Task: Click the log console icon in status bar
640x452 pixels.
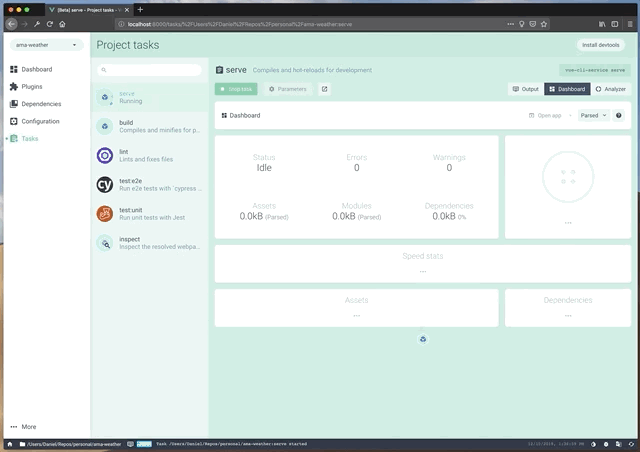Action: coord(130,444)
